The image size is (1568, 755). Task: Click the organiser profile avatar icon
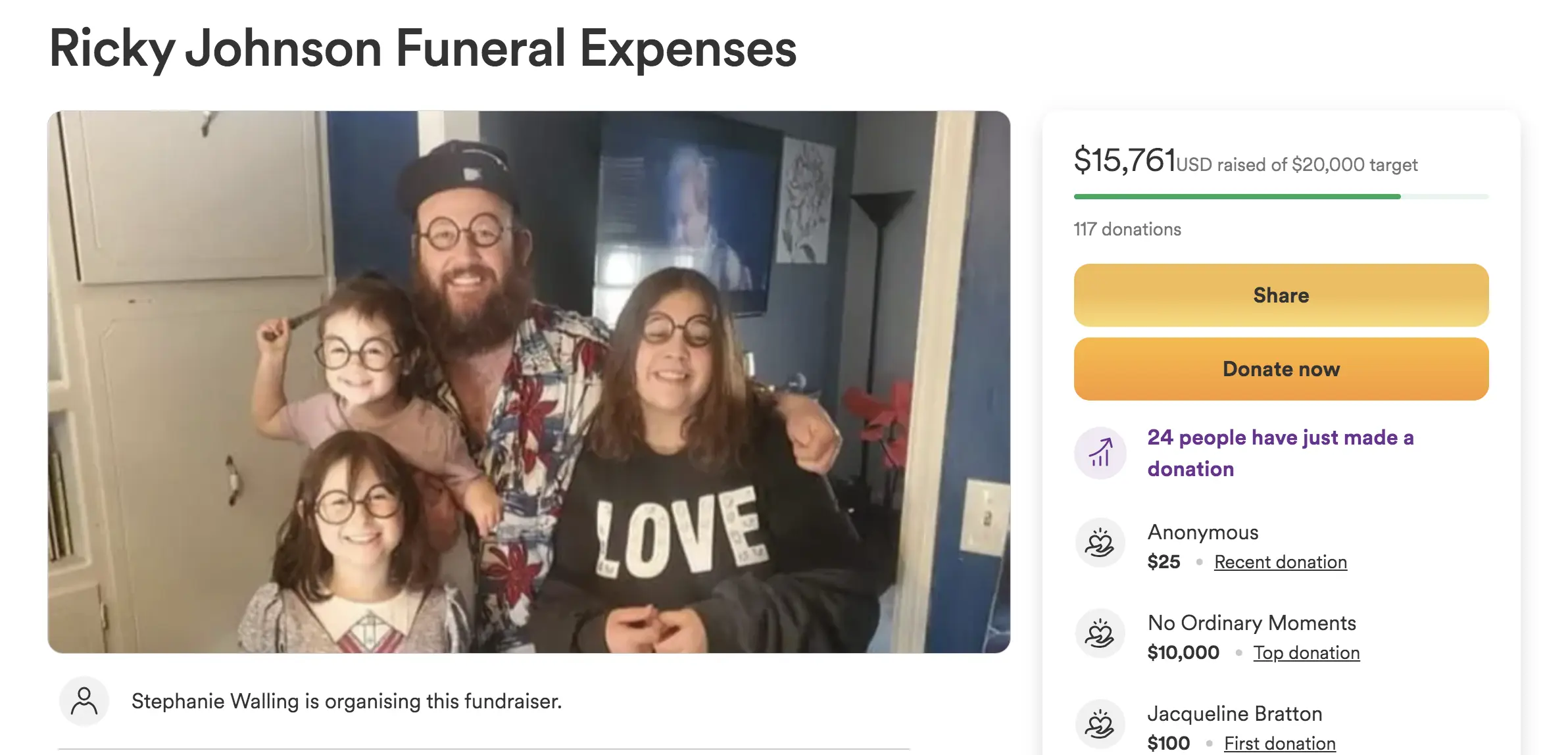(84, 701)
